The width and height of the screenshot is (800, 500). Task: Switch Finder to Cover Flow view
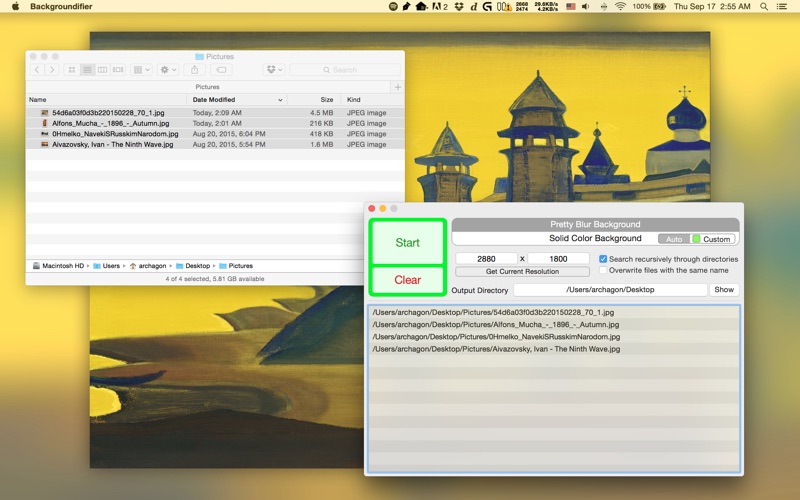click(118, 70)
